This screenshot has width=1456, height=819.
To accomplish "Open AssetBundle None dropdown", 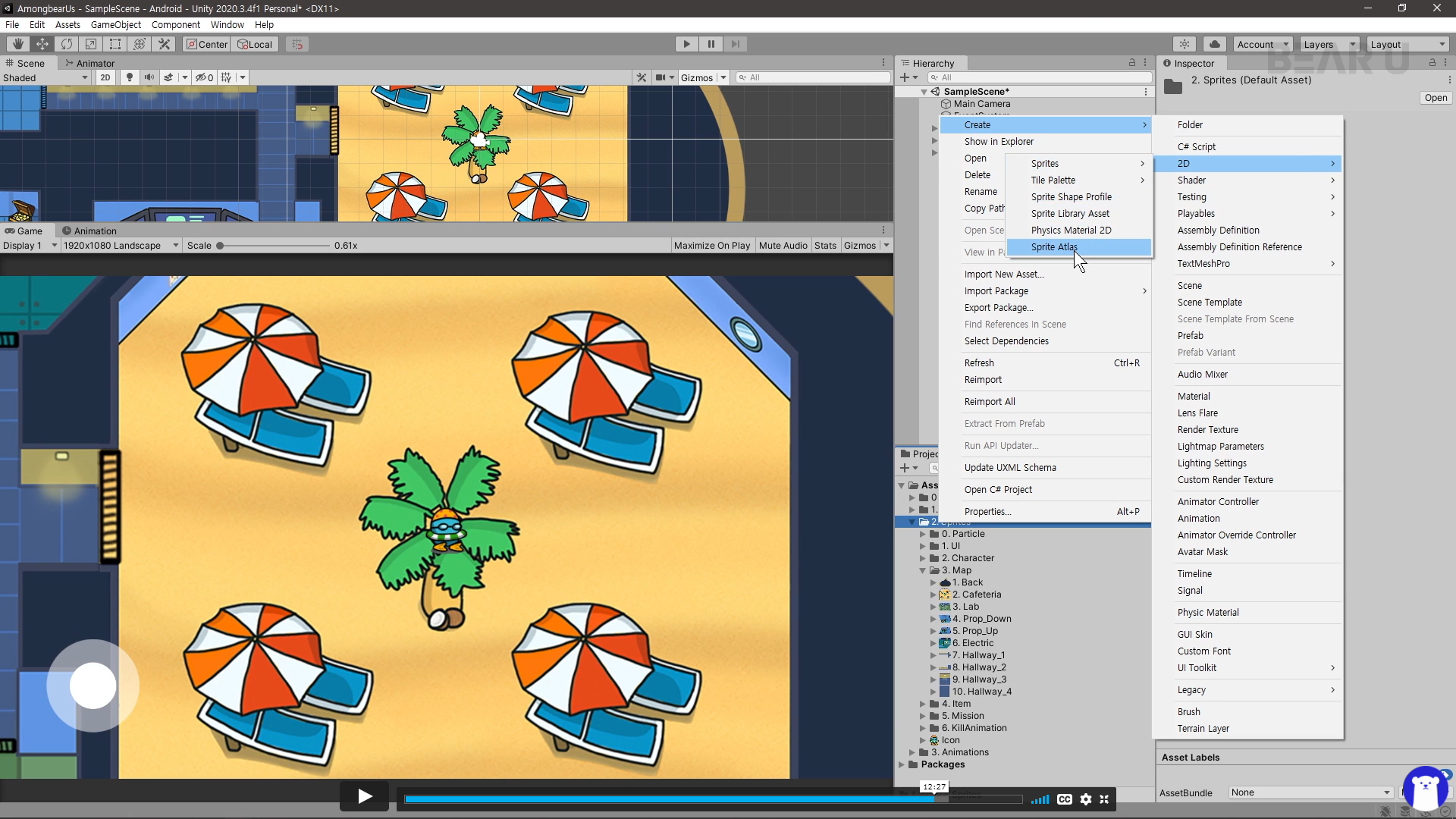I will (1310, 792).
